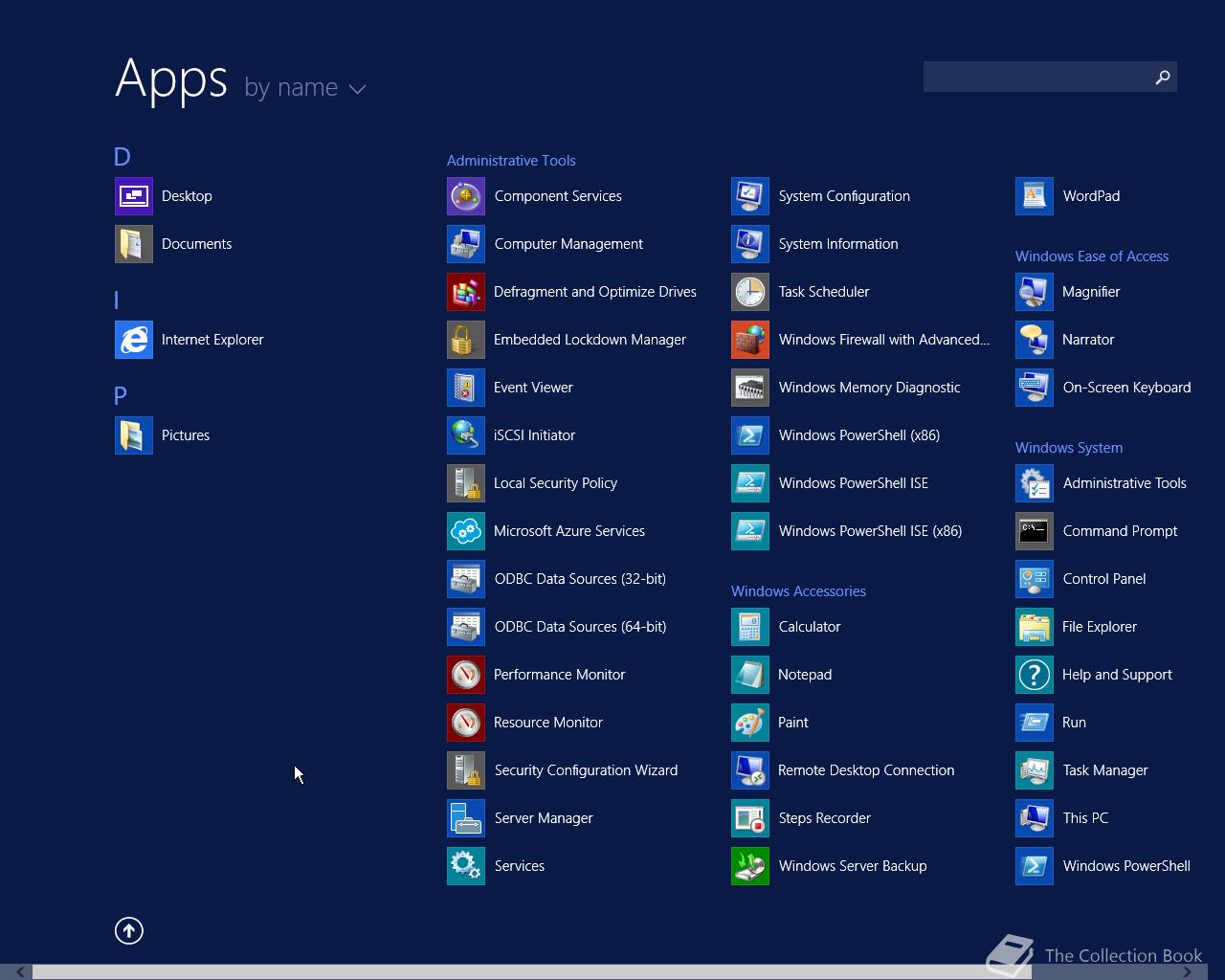Open ODBC Data Sources (64-bit) icon

click(x=466, y=627)
